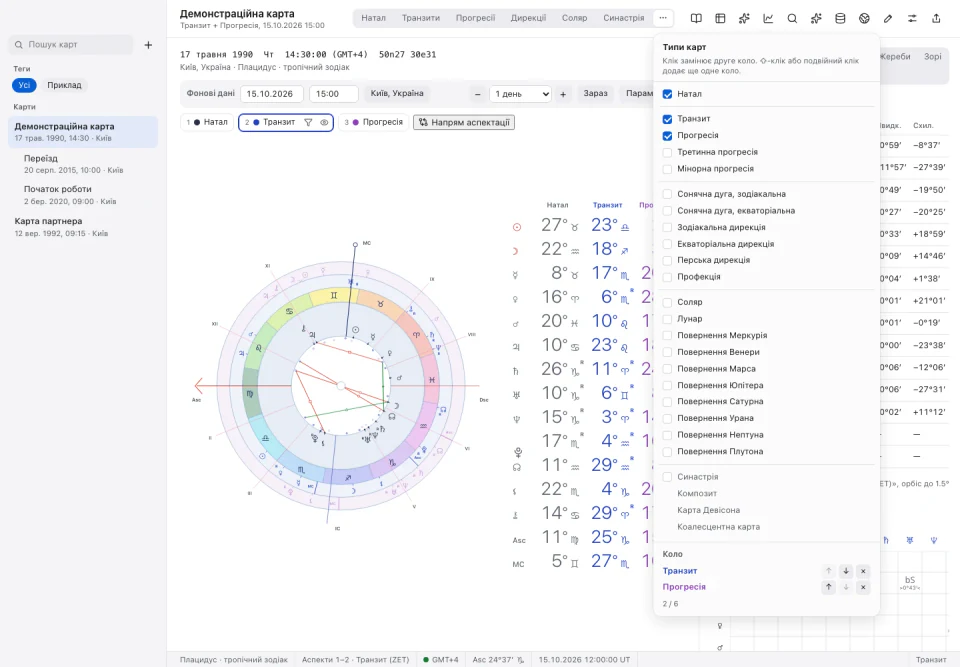Decrease the time step with minus button
The image size is (960, 667).
478,94
